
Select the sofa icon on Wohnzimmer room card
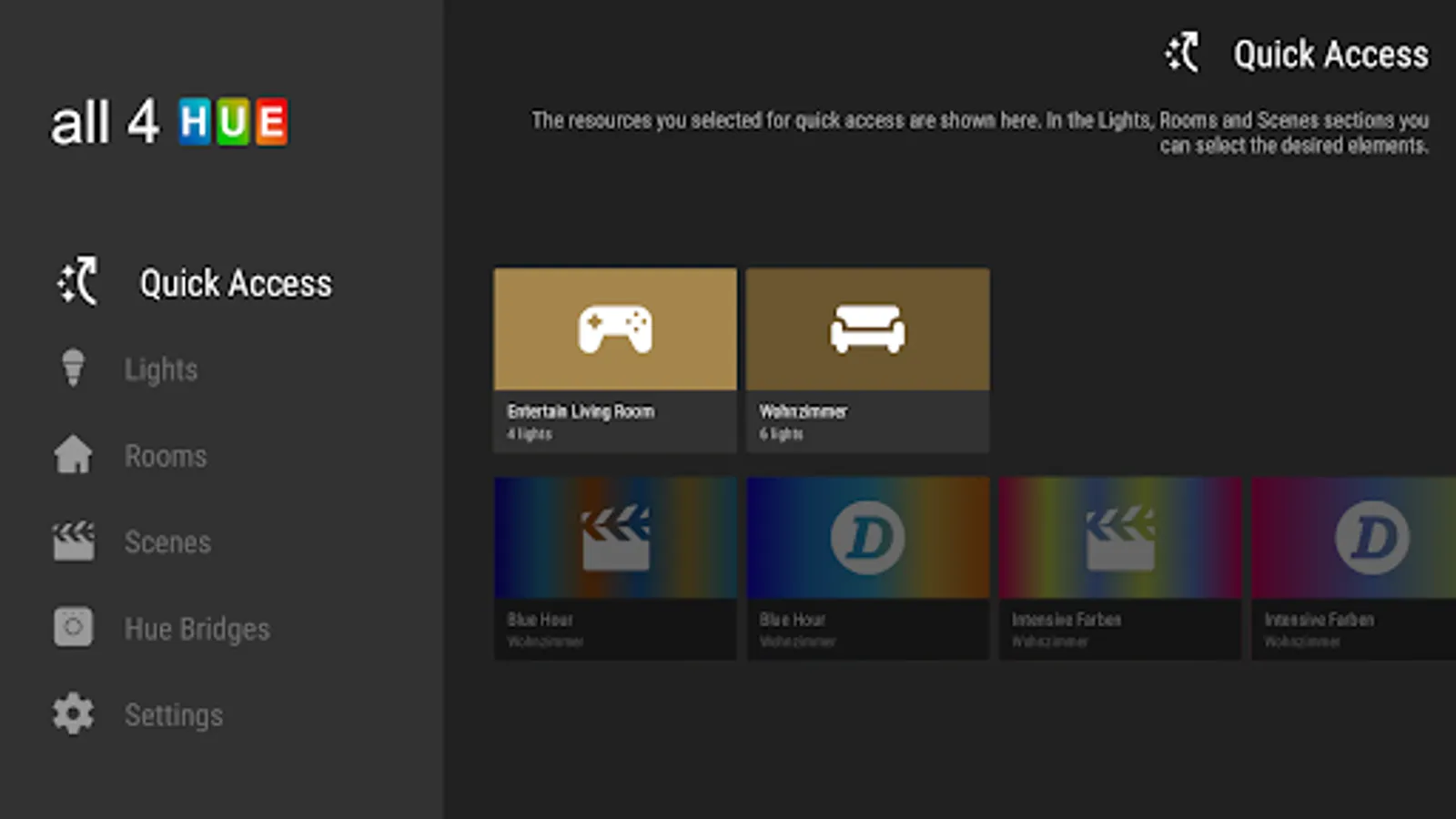click(867, 329)
